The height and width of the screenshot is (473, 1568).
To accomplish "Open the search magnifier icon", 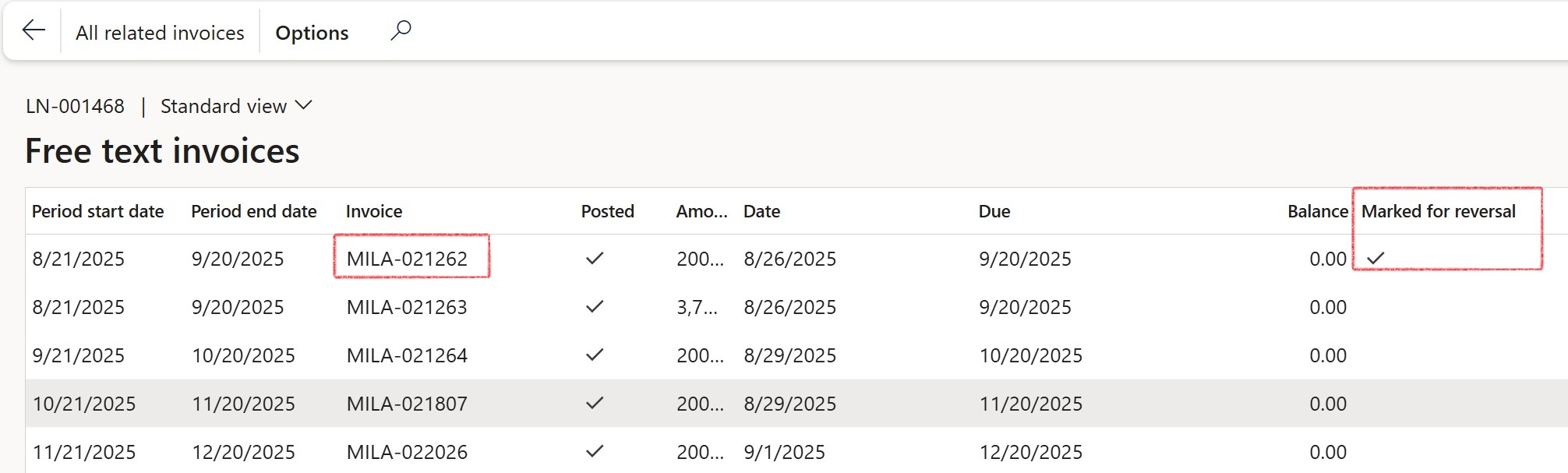I will click(x=400, y=30).
